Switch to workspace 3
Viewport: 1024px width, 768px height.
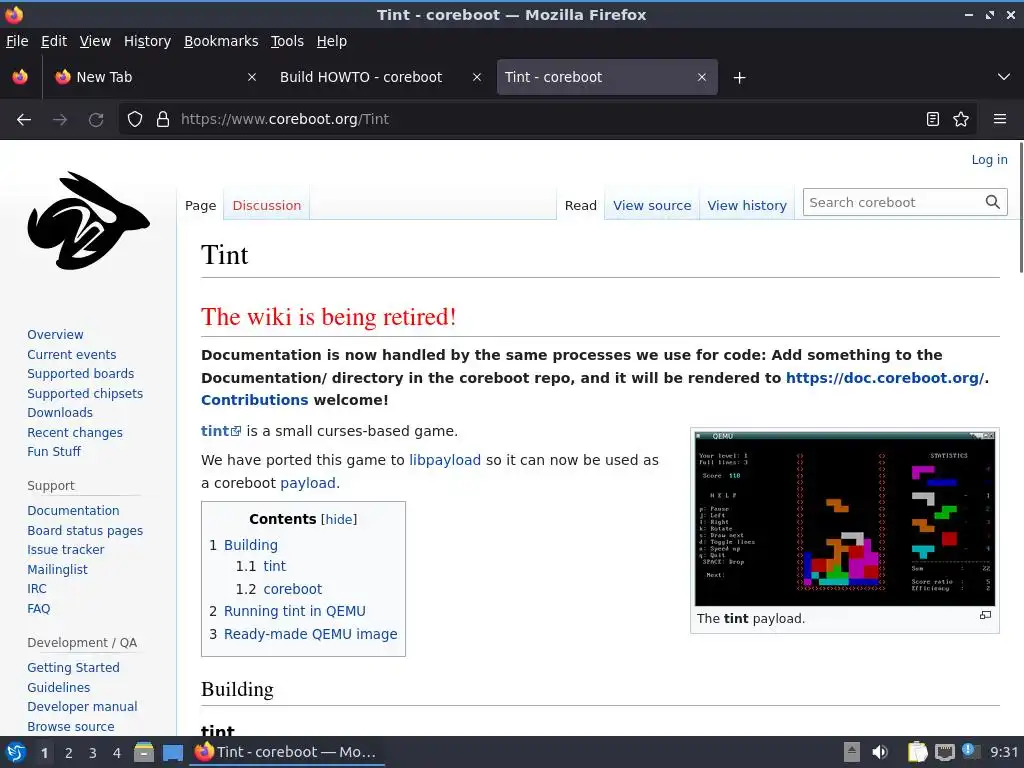[x=93, y=753]
